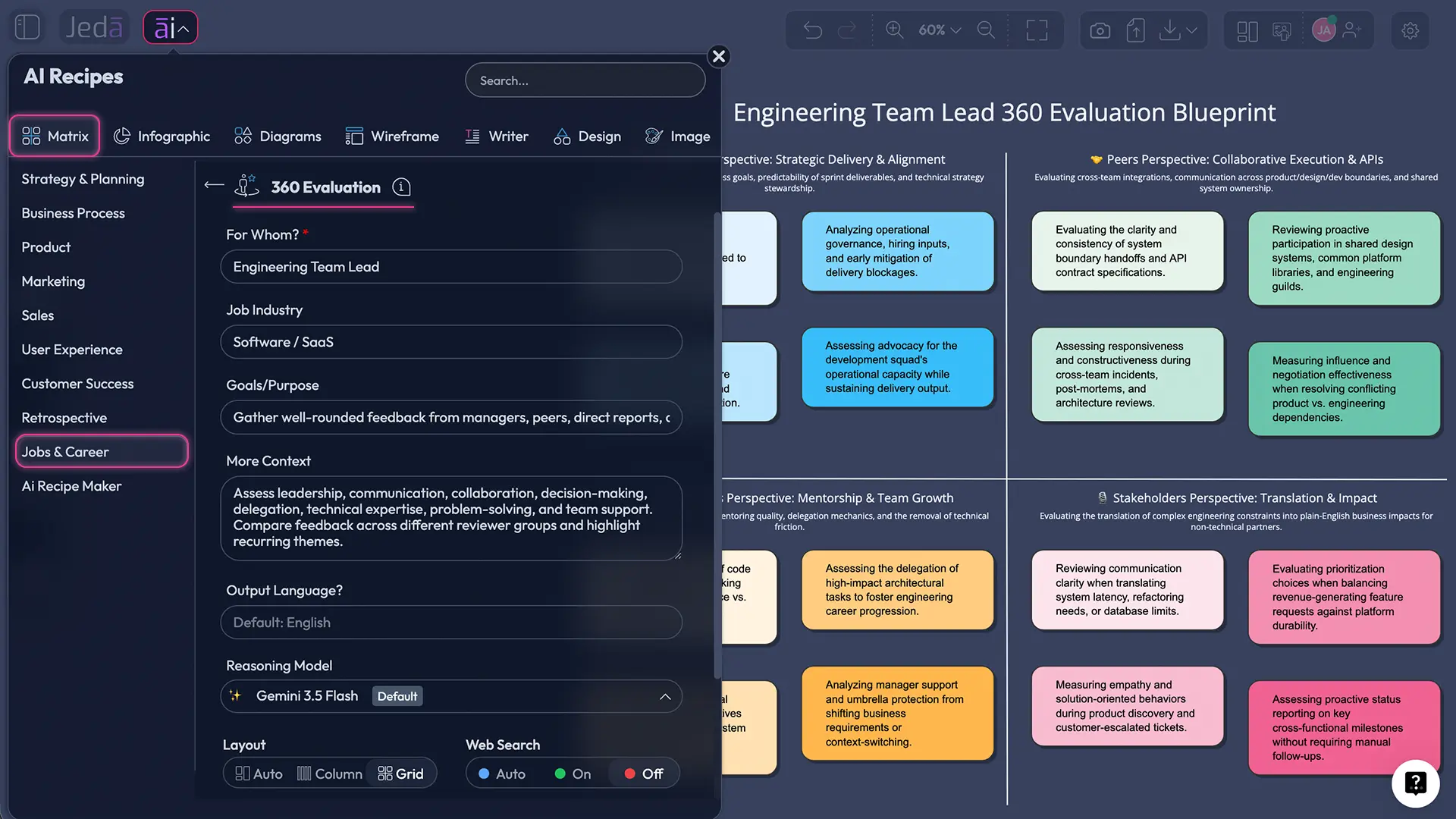Click the camera screenshot icon
The width and height of the screenshot is (1456, 819).
coord(1100,30)
